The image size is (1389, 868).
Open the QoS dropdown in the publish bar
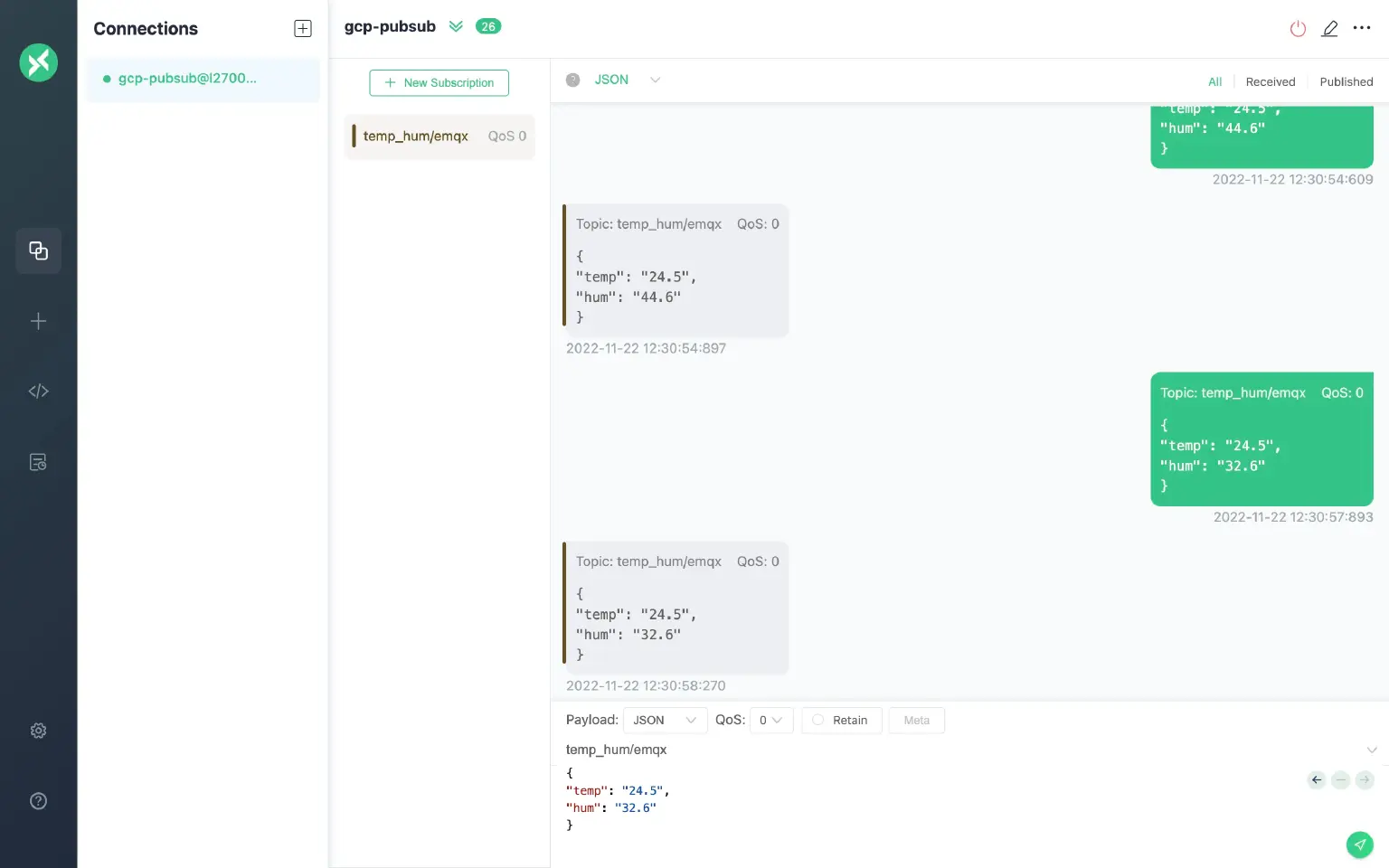click(x=771, y=720)
